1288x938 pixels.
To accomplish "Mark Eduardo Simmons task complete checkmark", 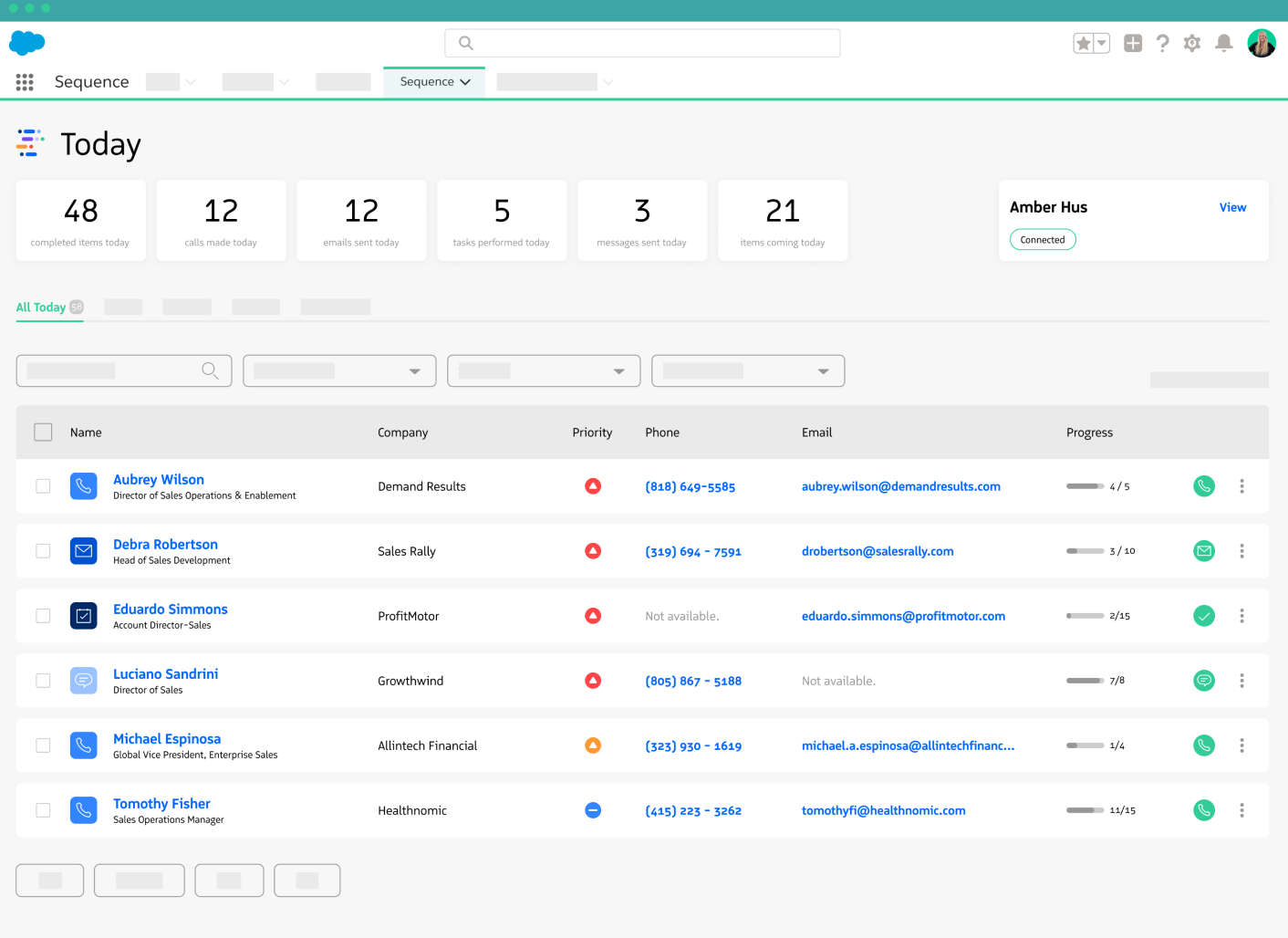I will click(1203, 616).
